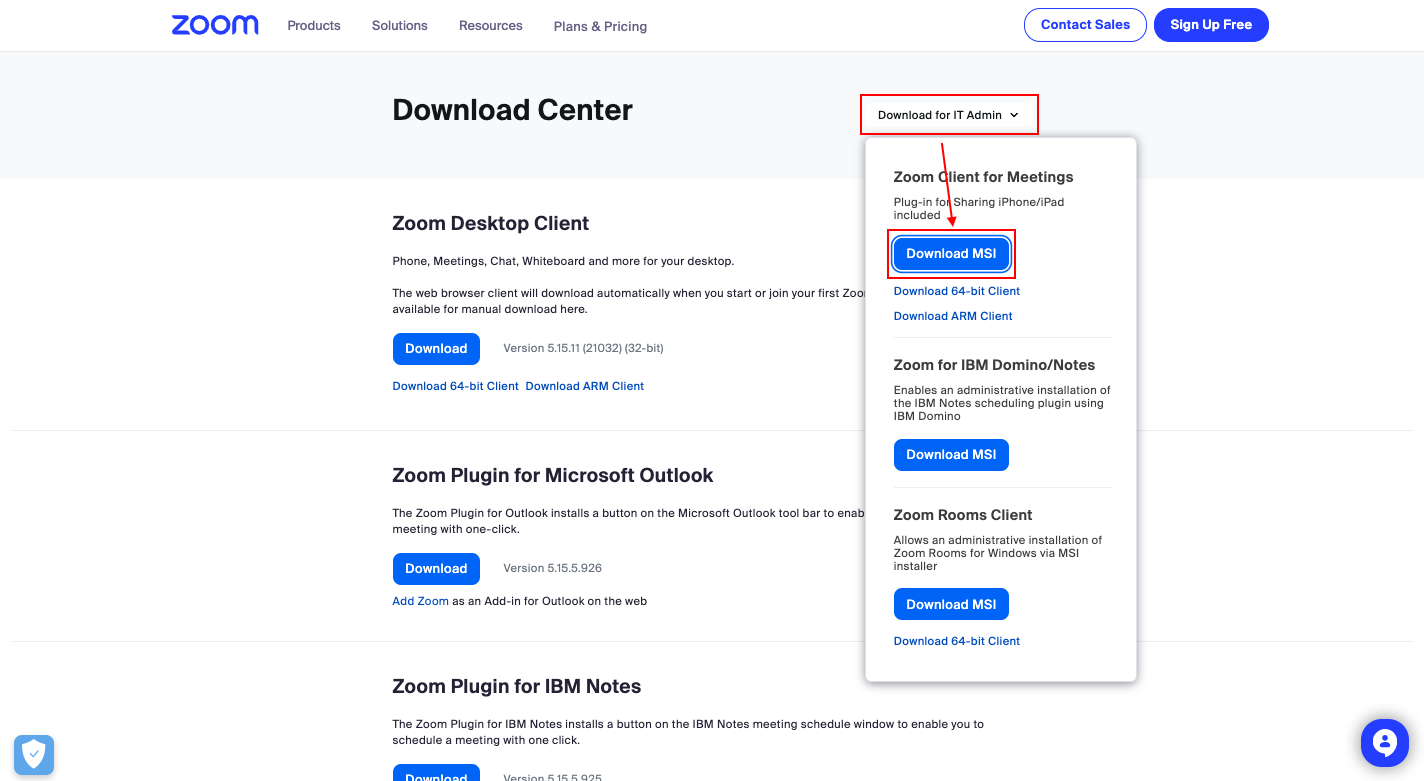This screenshot has width=1424, height=781.
Task: Click the Add Zoom link for Outlook web
Action: [420, 601]
